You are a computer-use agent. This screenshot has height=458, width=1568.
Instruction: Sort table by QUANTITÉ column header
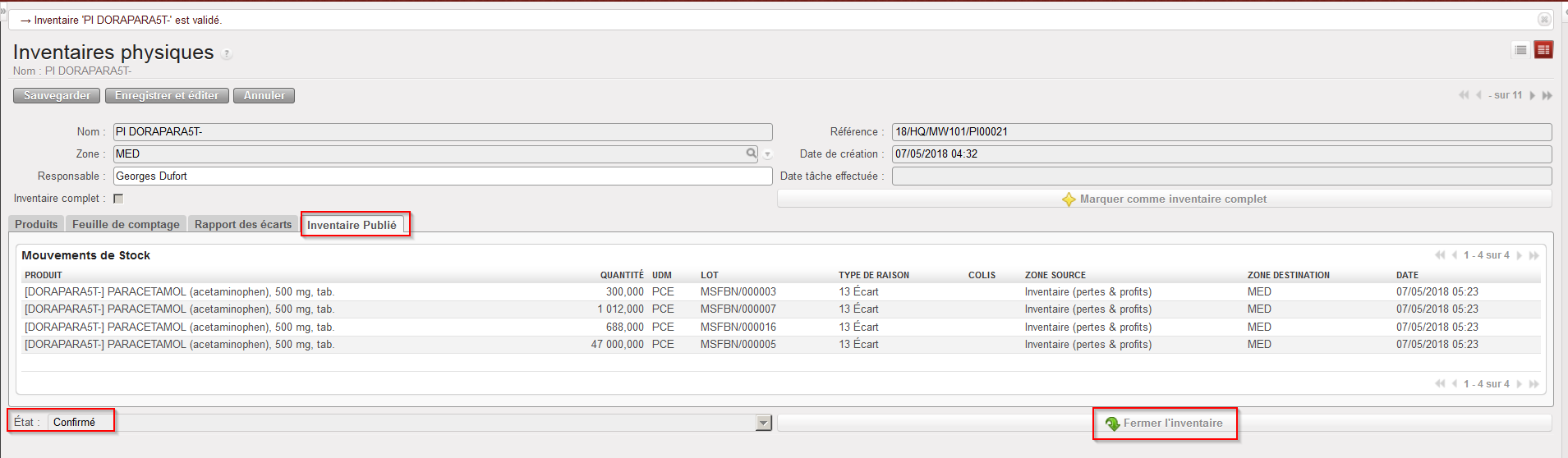[621, 275]
